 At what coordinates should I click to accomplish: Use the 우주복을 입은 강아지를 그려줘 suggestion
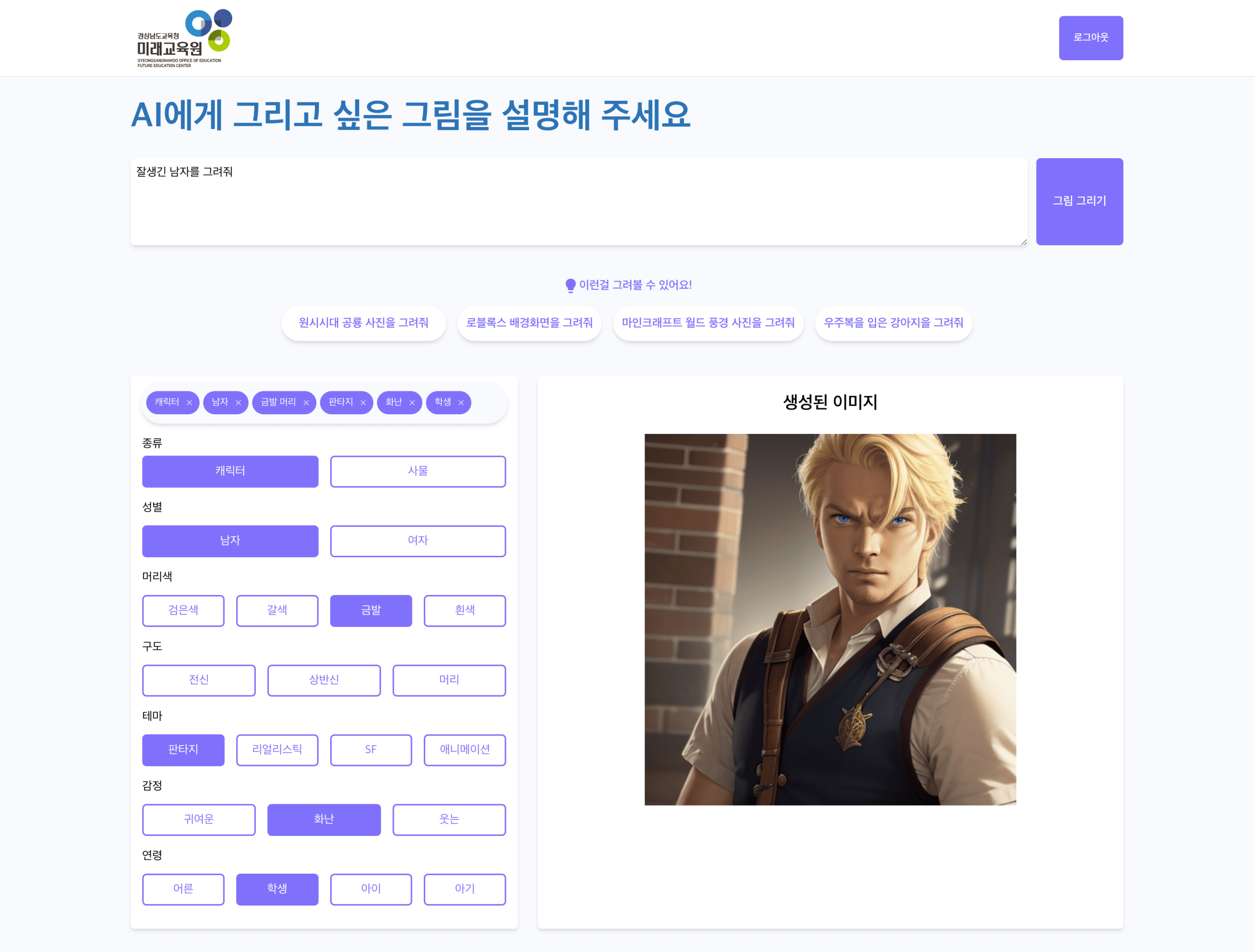[x=893, y=323]
